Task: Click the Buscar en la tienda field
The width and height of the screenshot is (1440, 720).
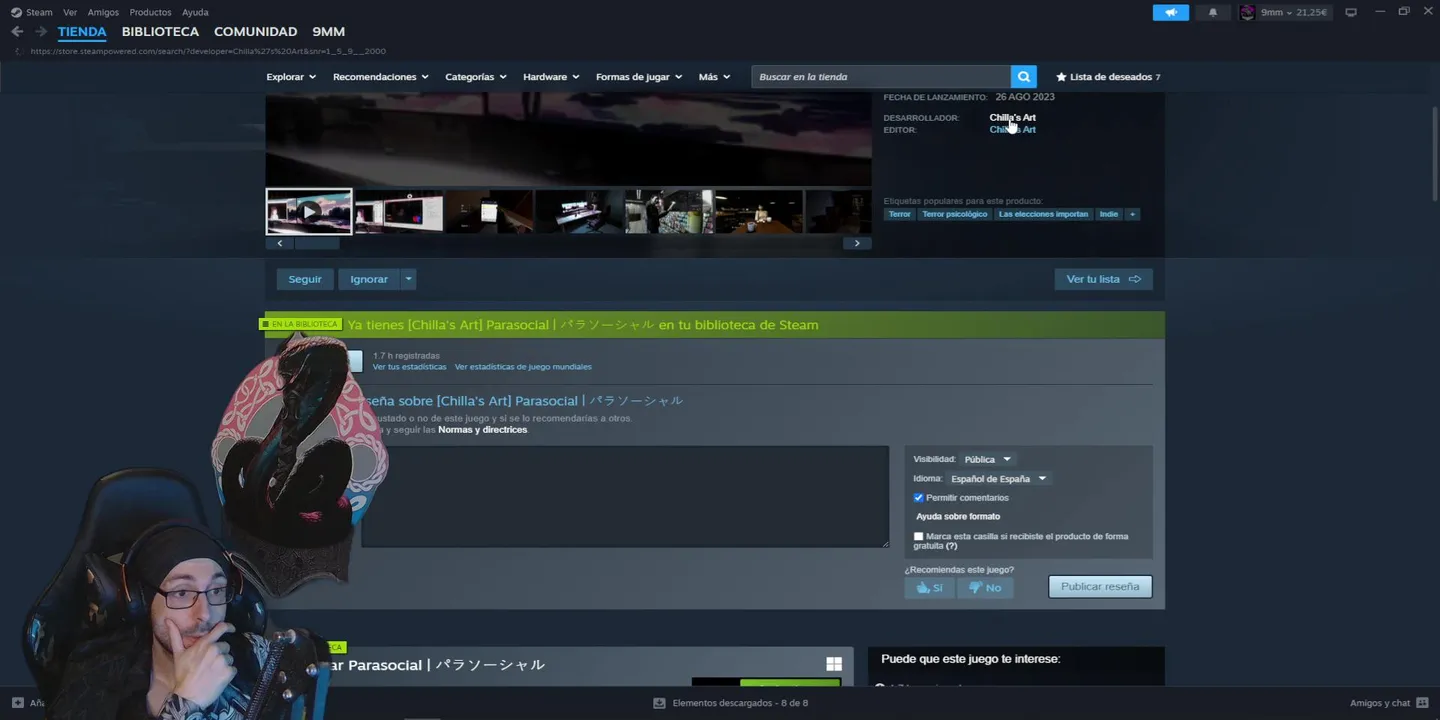Action: [881, 77]
